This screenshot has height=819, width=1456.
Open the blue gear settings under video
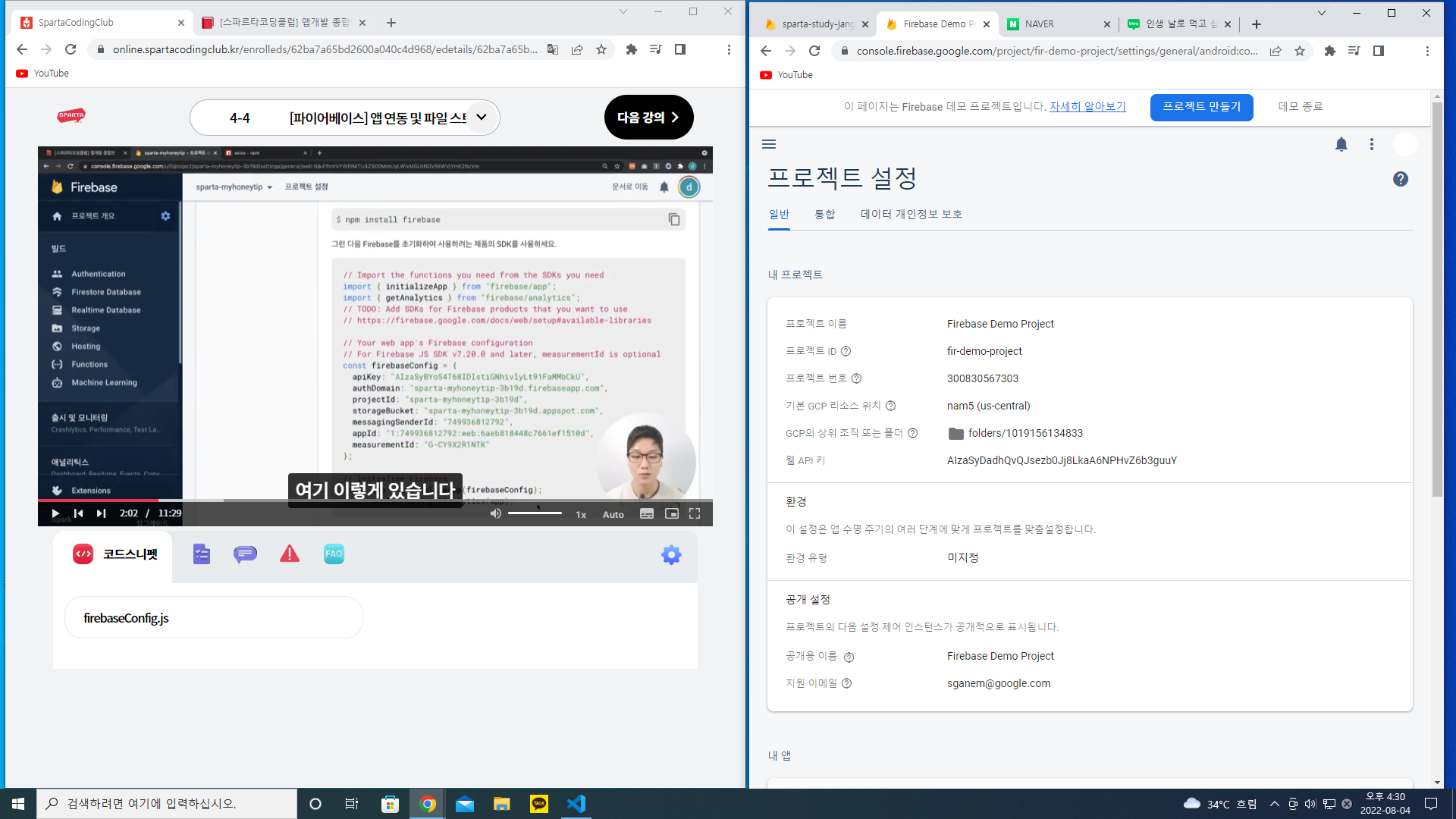coord(671,555)
